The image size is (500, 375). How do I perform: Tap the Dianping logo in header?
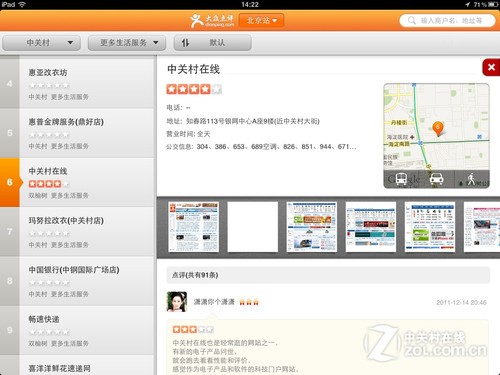tap(212, 20)
